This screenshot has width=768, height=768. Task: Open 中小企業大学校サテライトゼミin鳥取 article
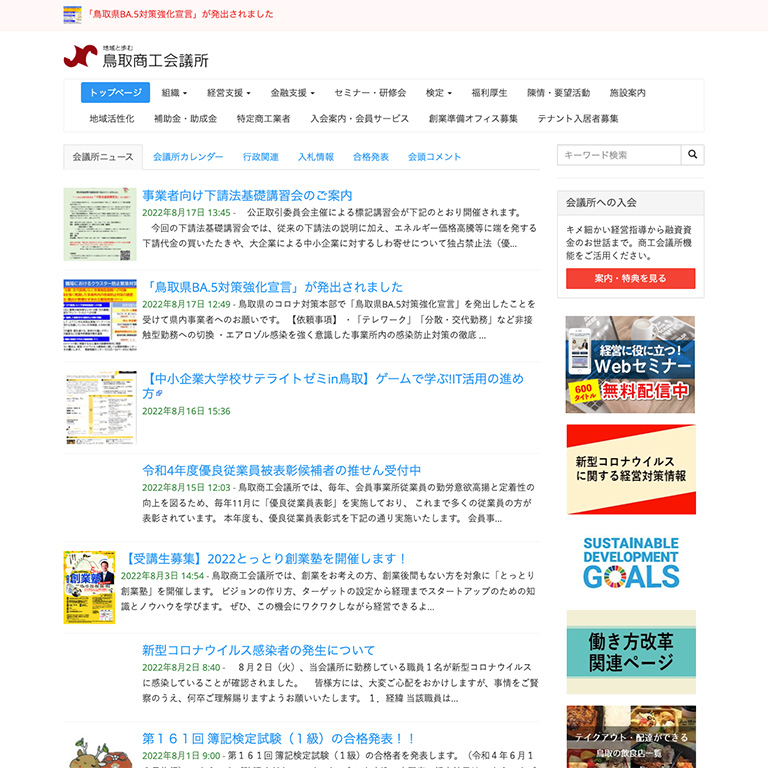click(333, 385)
